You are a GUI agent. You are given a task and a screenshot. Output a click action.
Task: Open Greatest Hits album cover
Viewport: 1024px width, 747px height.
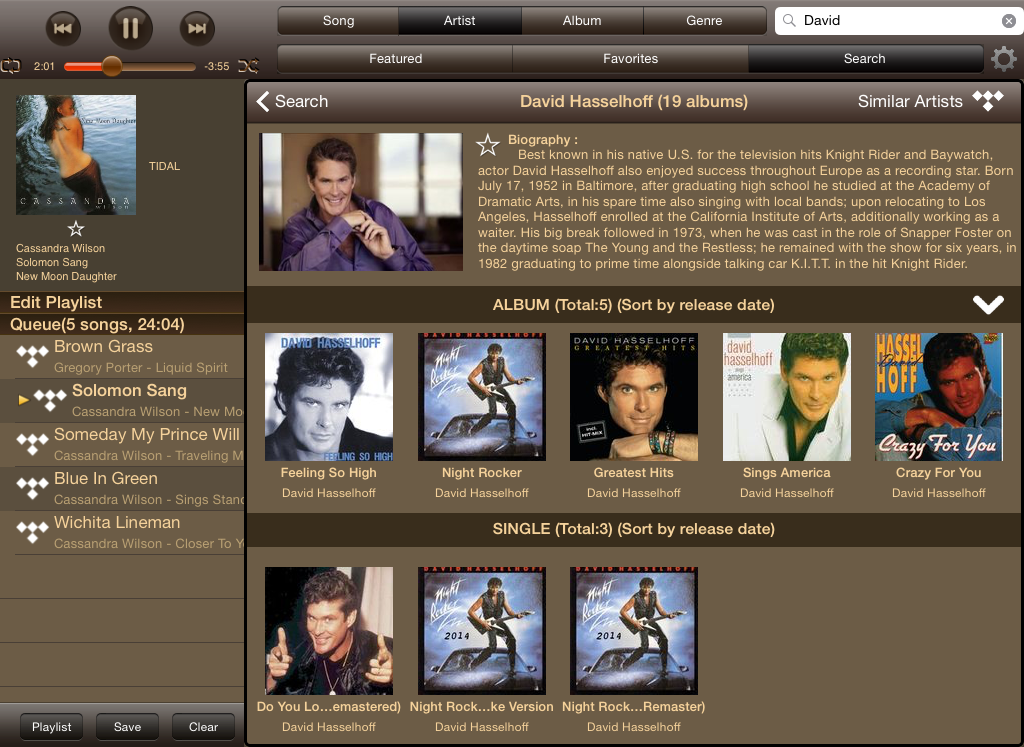(x=633, y=397)
